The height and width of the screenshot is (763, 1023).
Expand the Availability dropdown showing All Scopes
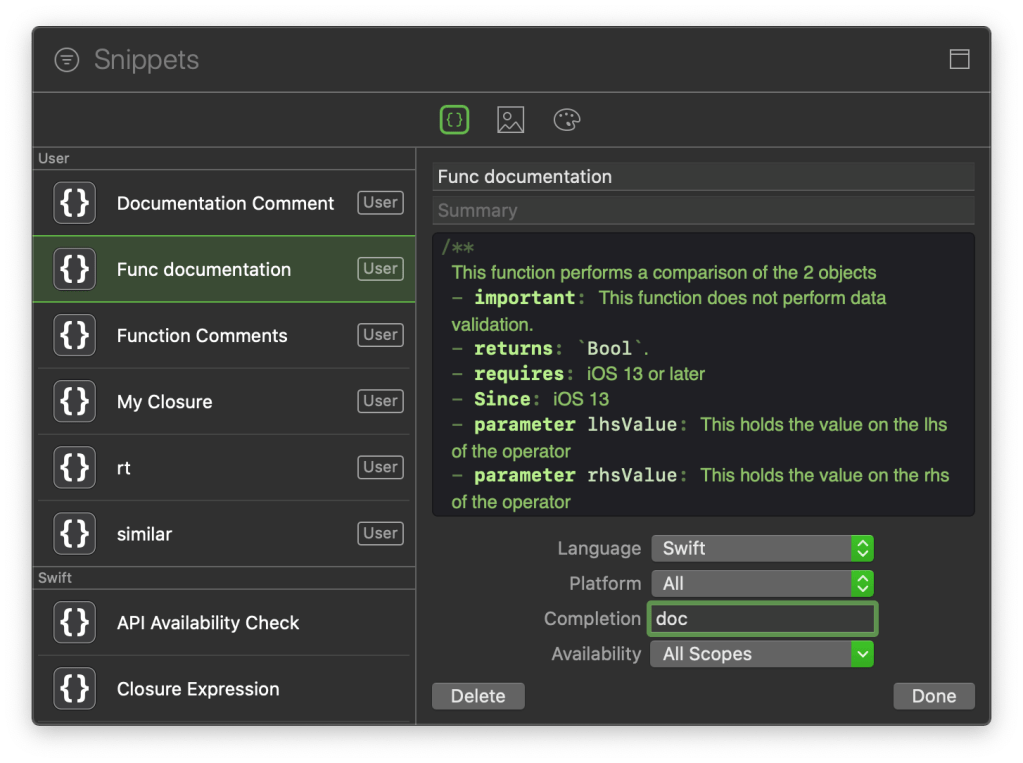pyautogui.click(x=762, y=654)
